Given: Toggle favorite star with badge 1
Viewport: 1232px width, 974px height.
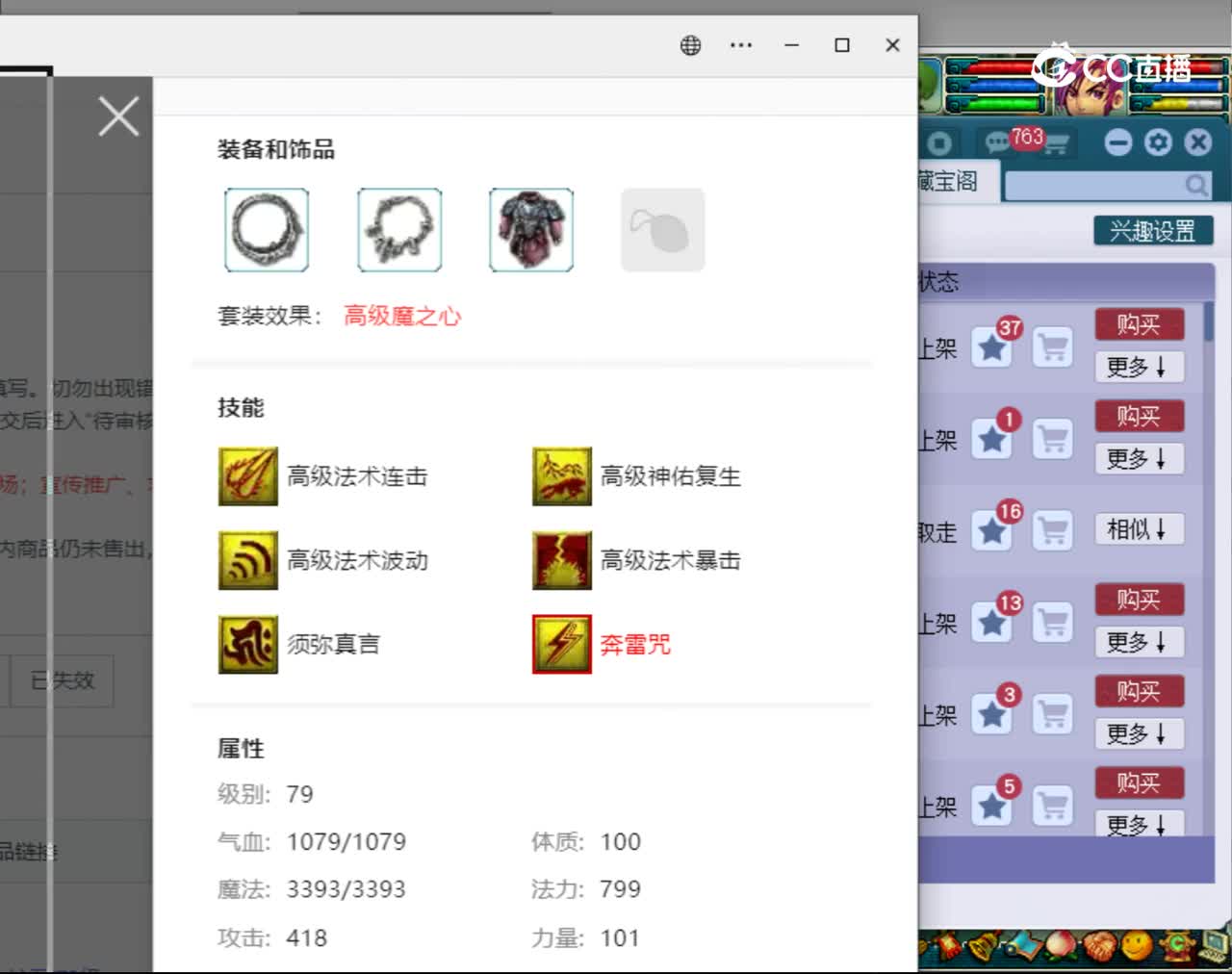Looking at the screenshot, I should [x=992, y=439].
